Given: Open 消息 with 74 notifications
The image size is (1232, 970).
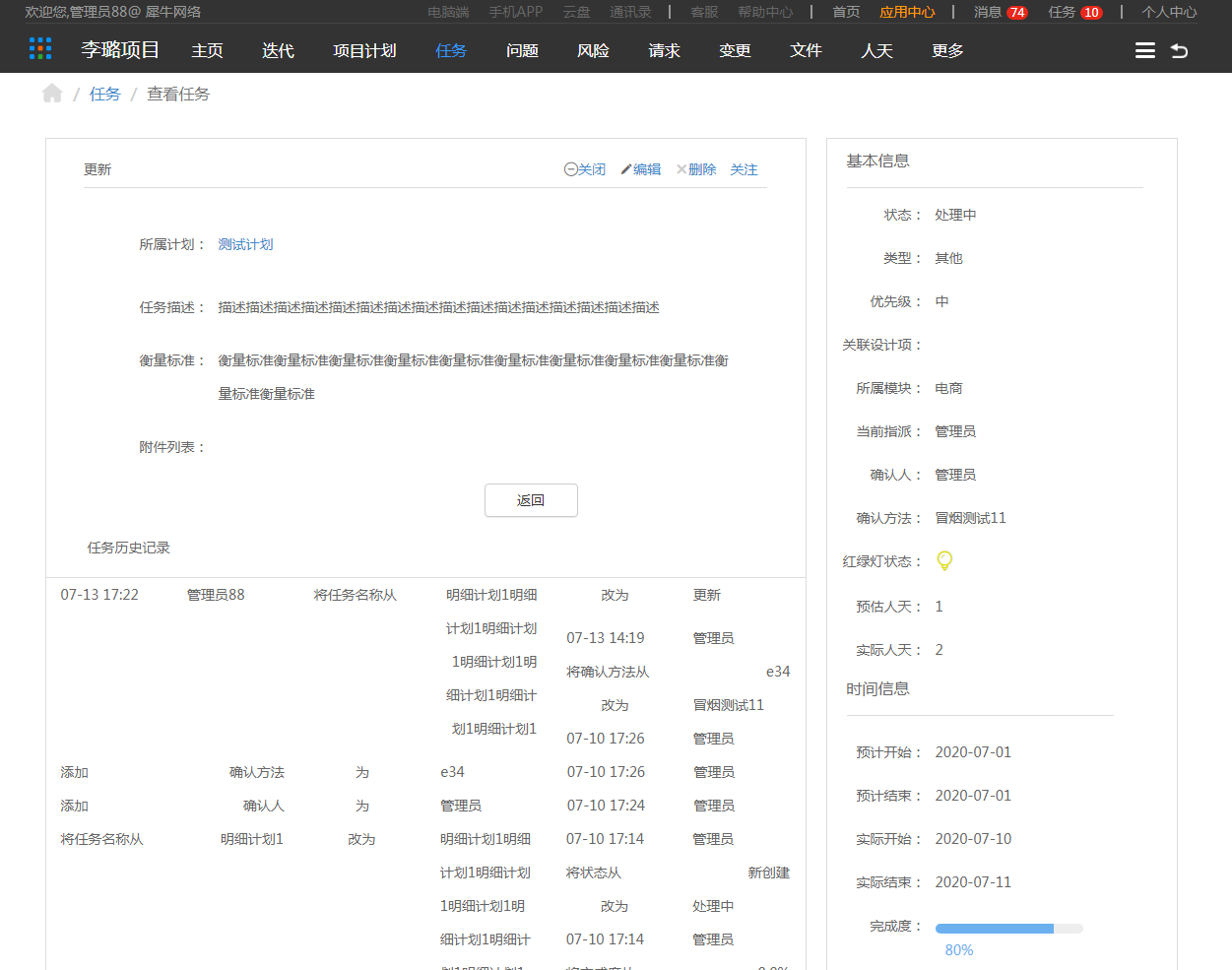Looking at the screenshot, I should pyautogui.click(x=1001, y=12).
